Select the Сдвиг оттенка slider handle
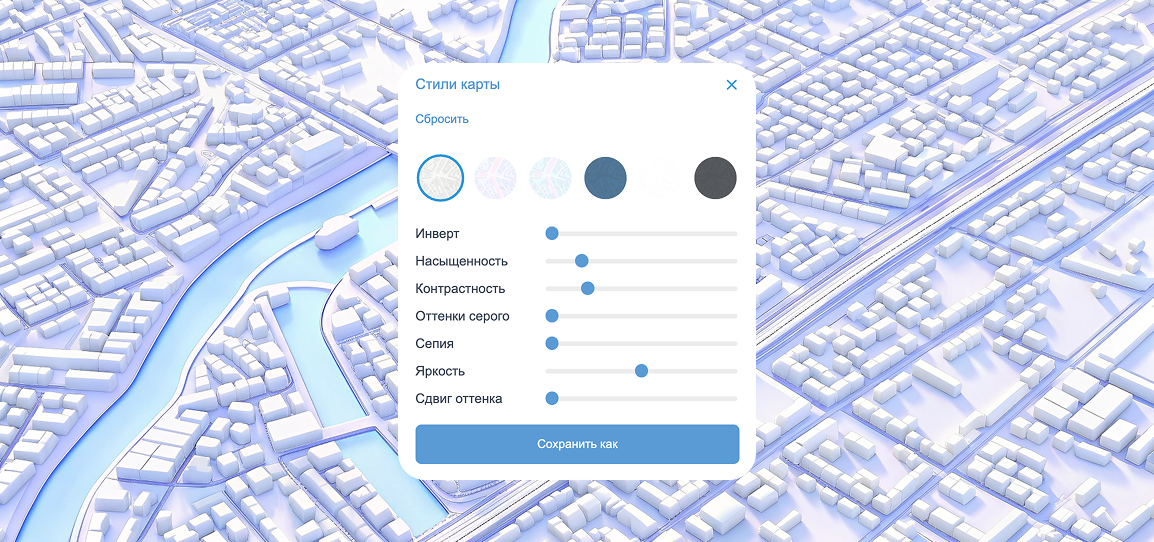Viewport: 1154px width, 542px height. click(551, 398)
